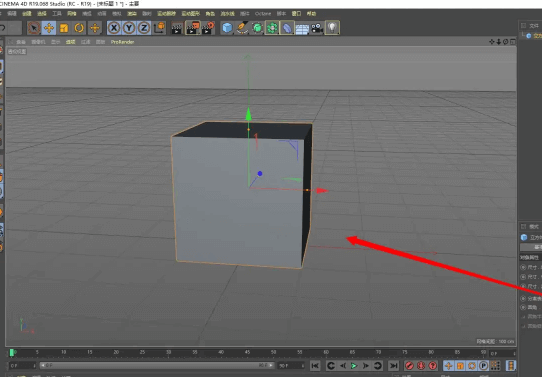Open the viewport ProRender menu
Viewport: 542px width, 377px height.
122,42
